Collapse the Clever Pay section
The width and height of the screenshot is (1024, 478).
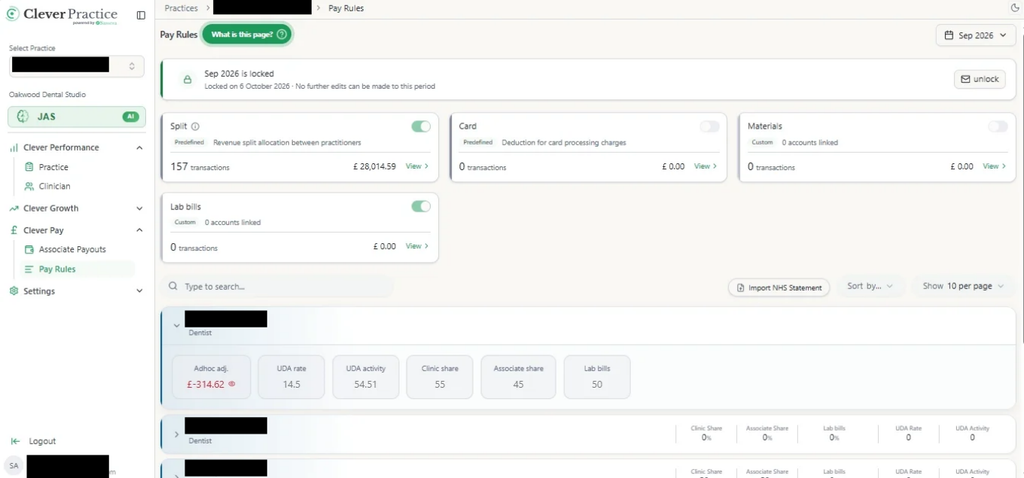click(139, 231)
